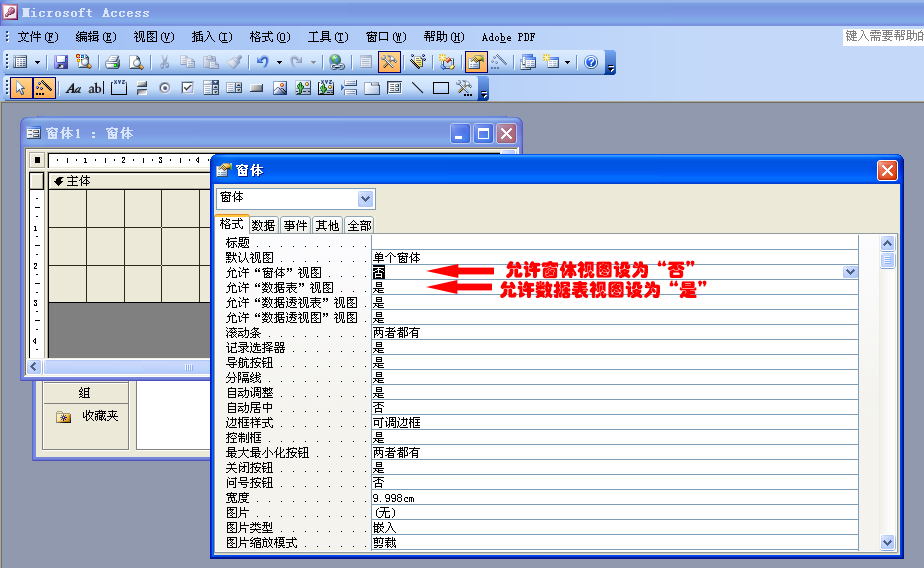The height and width of the screenshot is (568, 924).
Task: Open the View button dropdown arrow
Action: point(37,62)
